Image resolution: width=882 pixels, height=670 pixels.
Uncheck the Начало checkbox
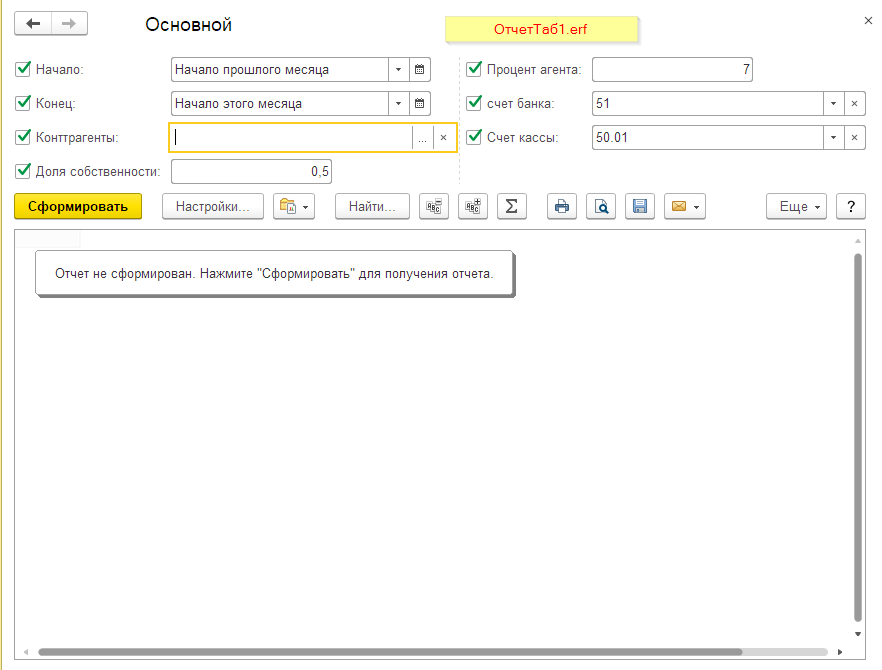pyautogui.click(x=24, y=70)
